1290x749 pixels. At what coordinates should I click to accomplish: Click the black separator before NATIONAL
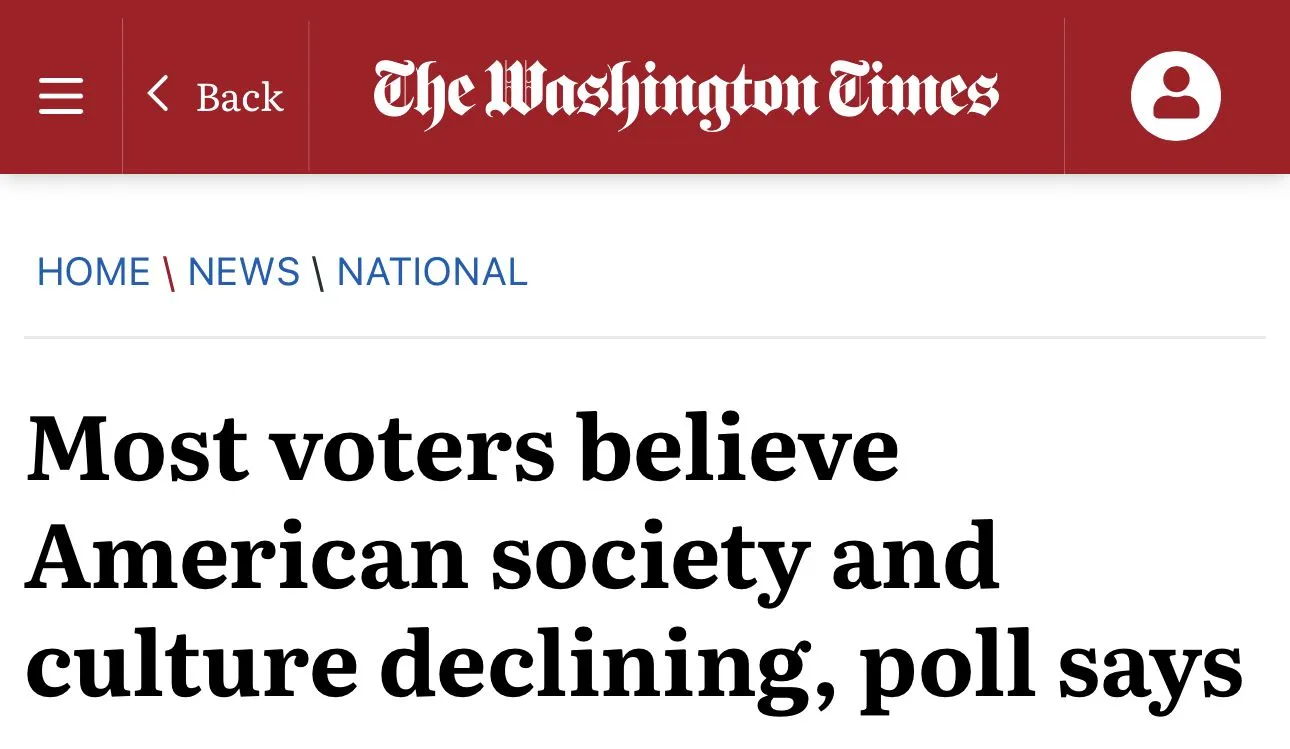318,273
